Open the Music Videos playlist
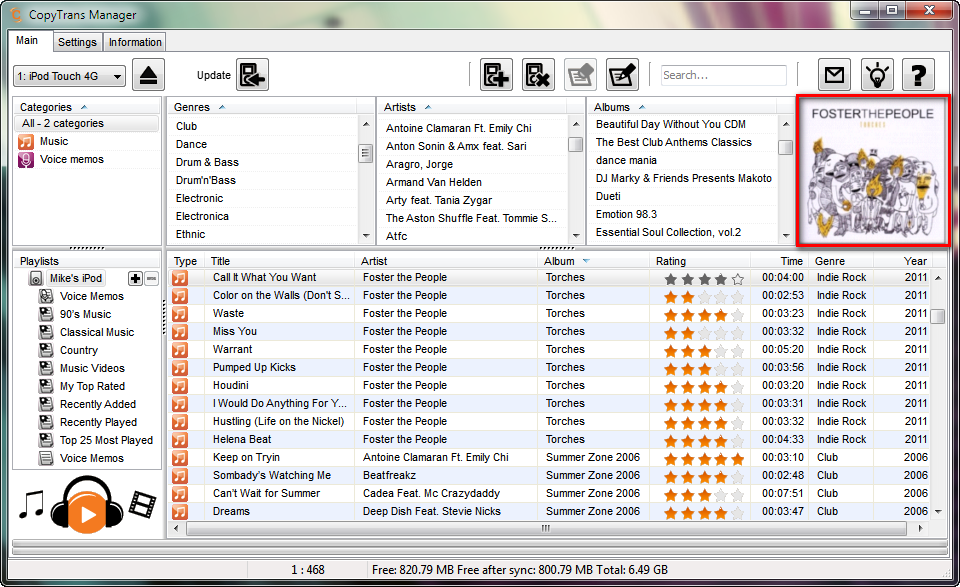The height and width of the screenshot is (587, 960). tap(92, 368)
